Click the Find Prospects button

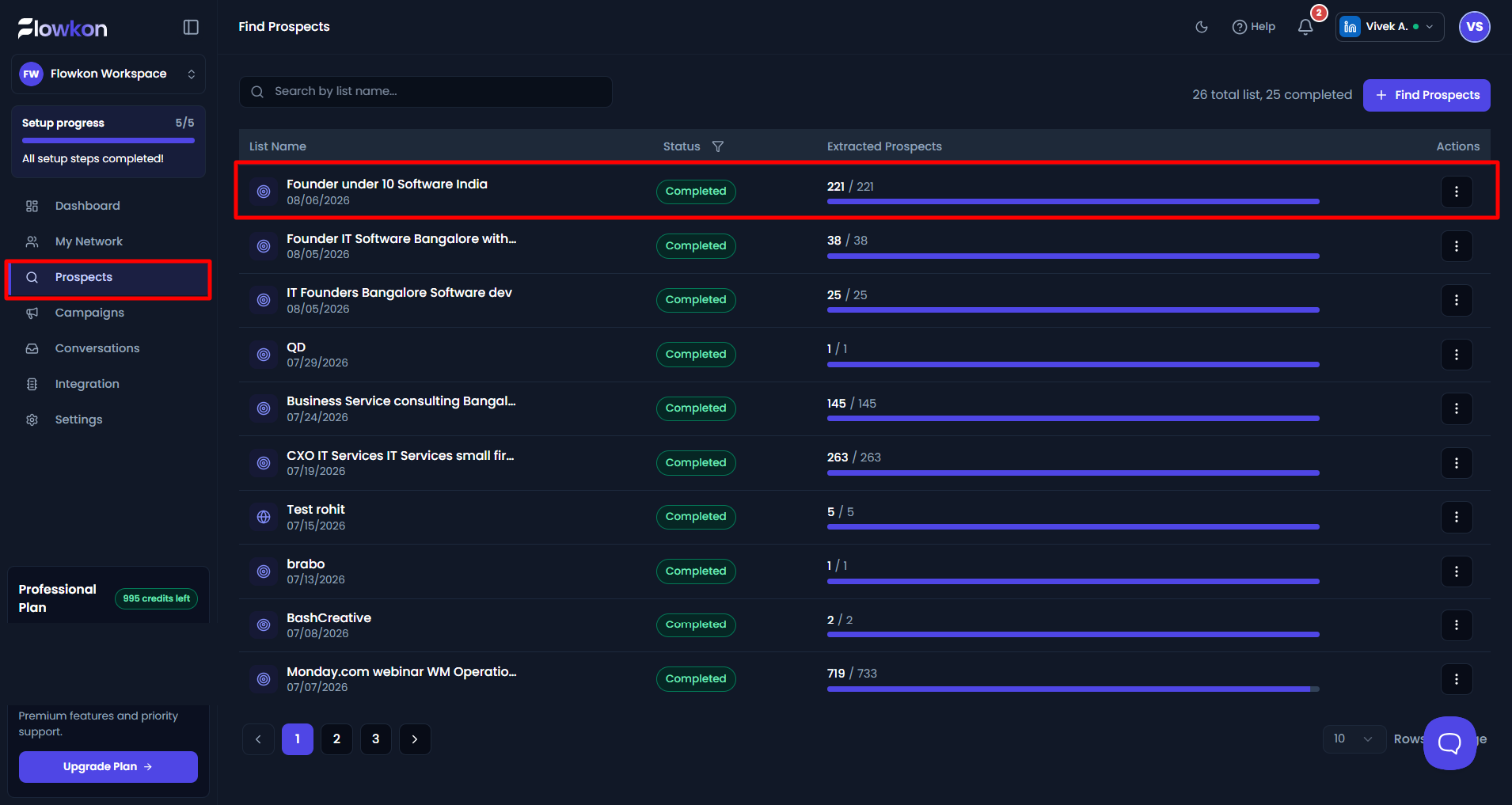(1427, 95)
